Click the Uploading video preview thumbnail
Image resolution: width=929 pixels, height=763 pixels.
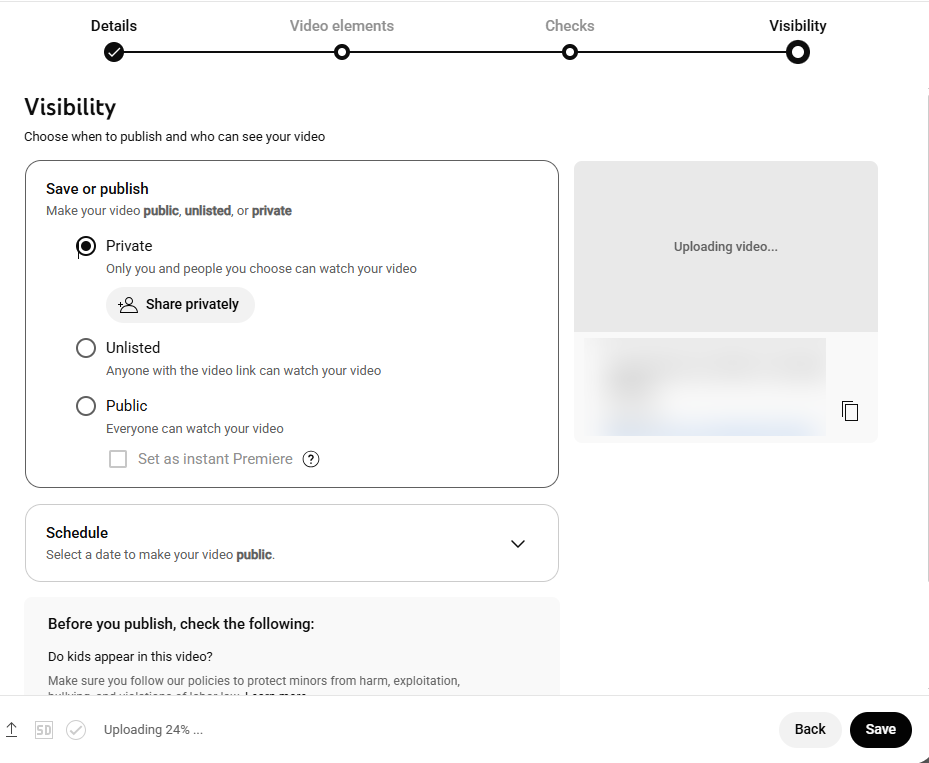click(725, 247)
